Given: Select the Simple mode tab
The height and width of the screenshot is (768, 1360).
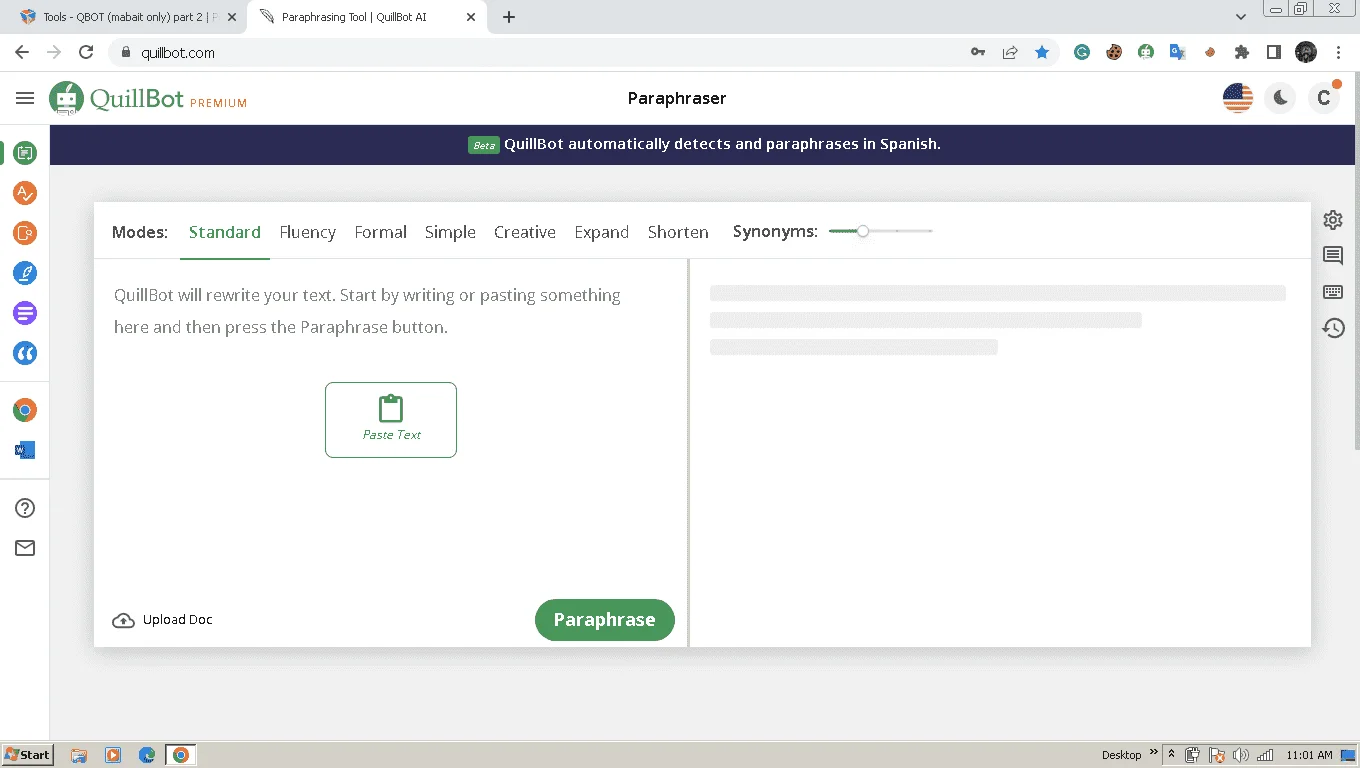Looking at the screenshot, I should [x=450, y=232].
